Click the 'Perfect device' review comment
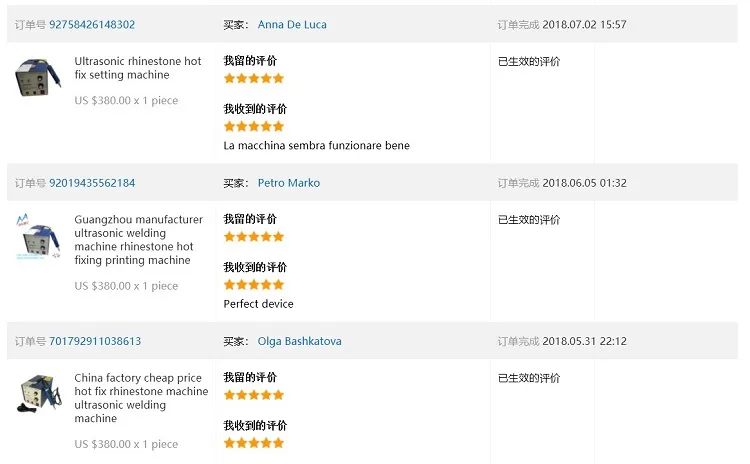 [x=258, y=303]
